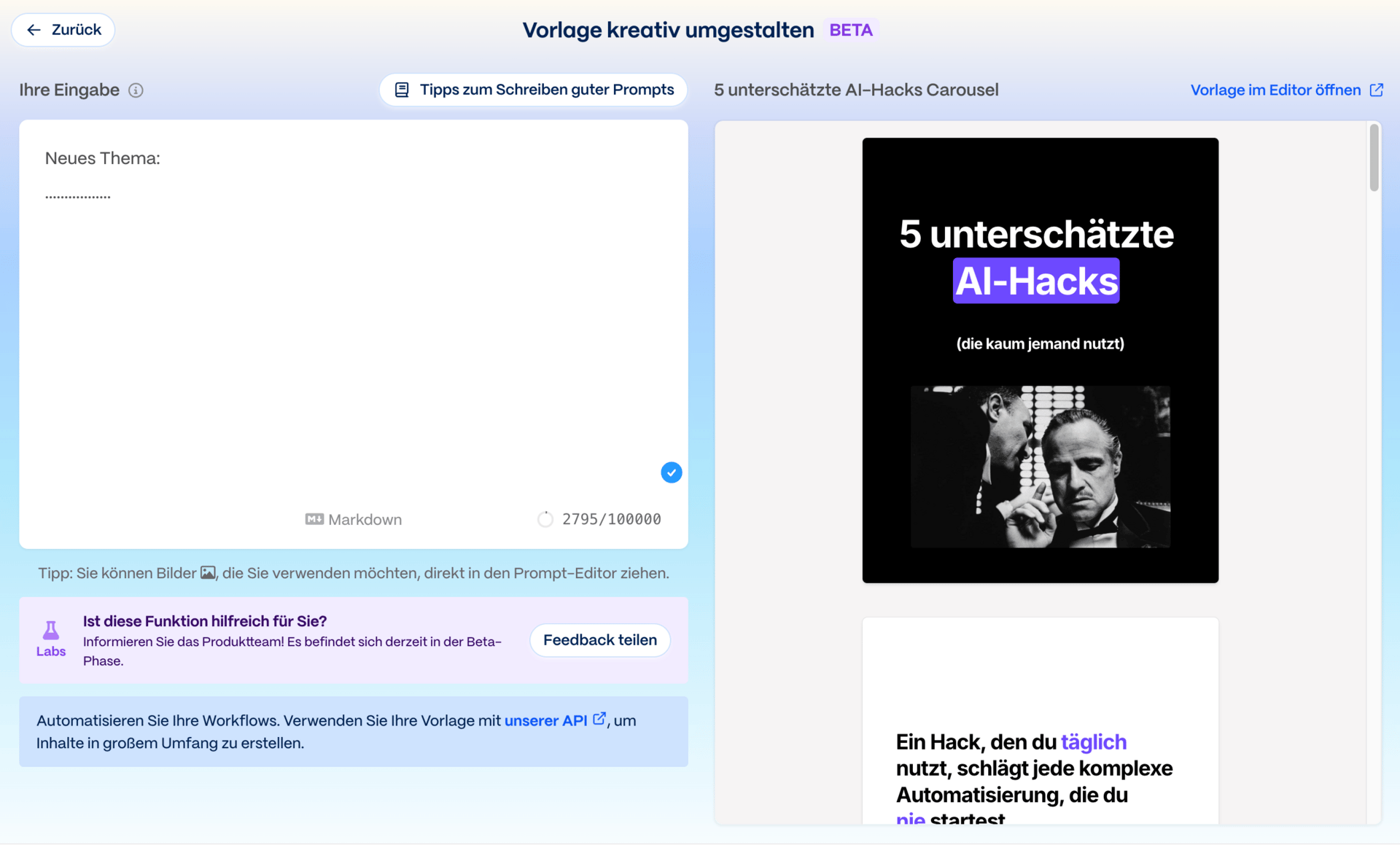Click the Feedback teilen button

[x=599, y=640]
